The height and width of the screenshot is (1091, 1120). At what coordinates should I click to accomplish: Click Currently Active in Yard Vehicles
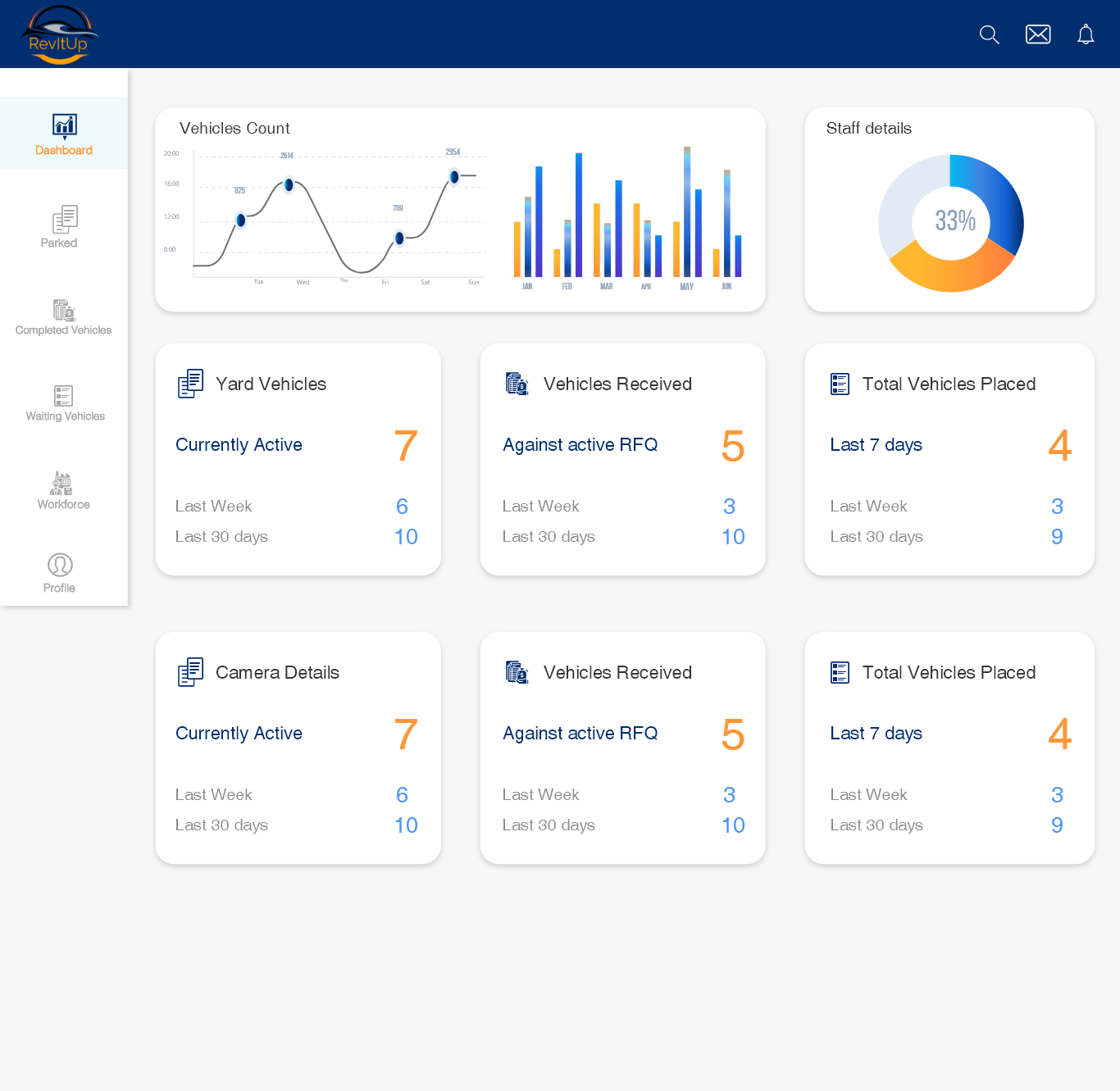[239, 445]
